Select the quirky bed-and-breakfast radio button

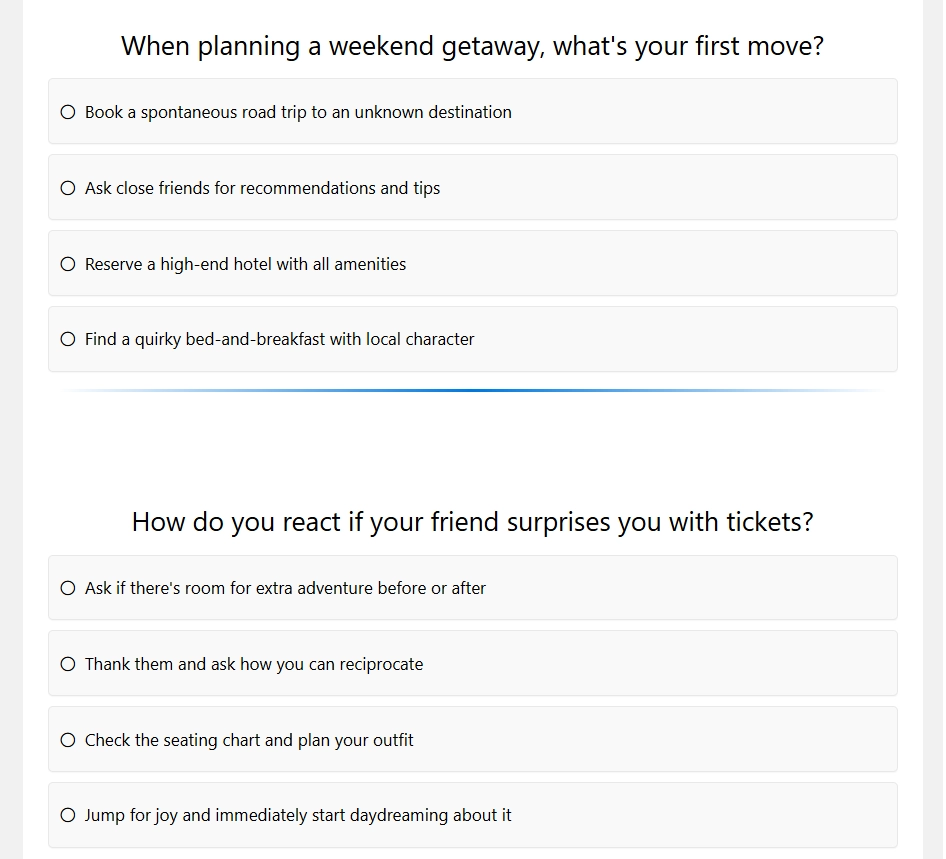click(68, 339)
